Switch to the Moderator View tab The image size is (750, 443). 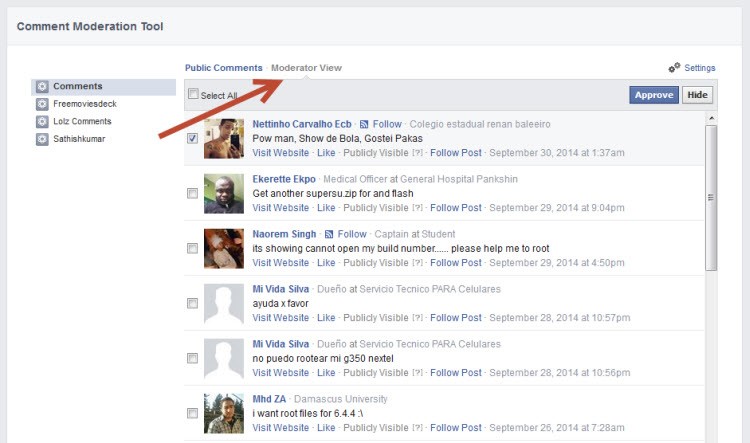pos(306,68)
